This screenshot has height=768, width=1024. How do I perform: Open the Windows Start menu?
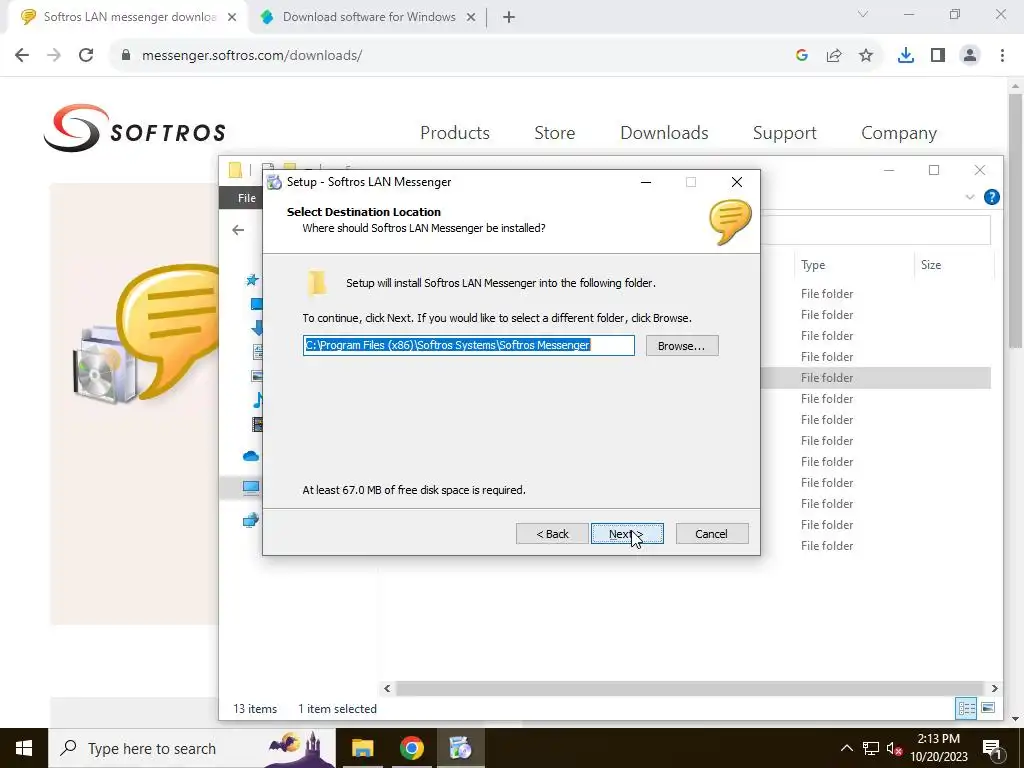[x=24, y=748]
